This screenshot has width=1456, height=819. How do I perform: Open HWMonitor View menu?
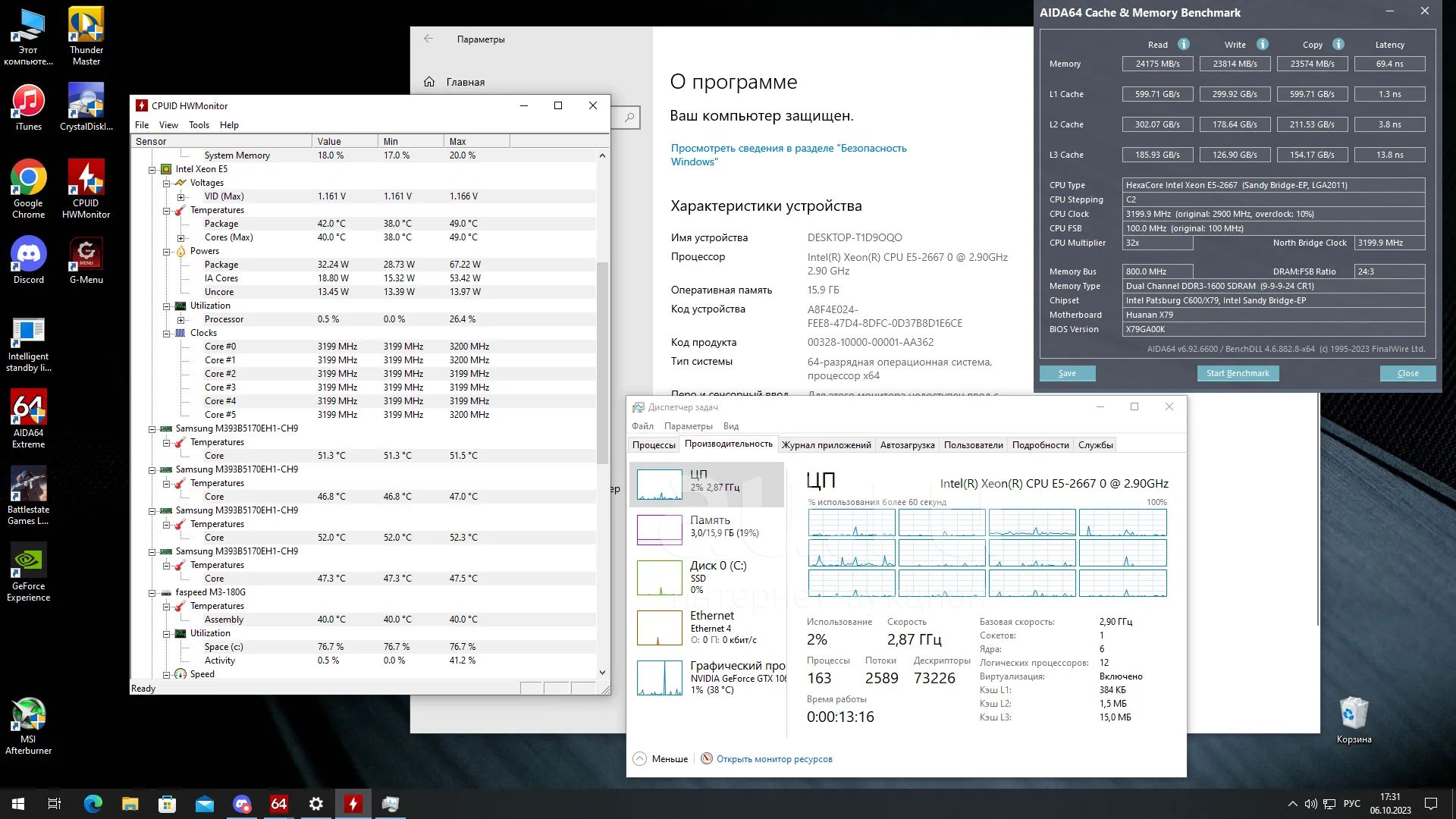click(x=168, y=125)
